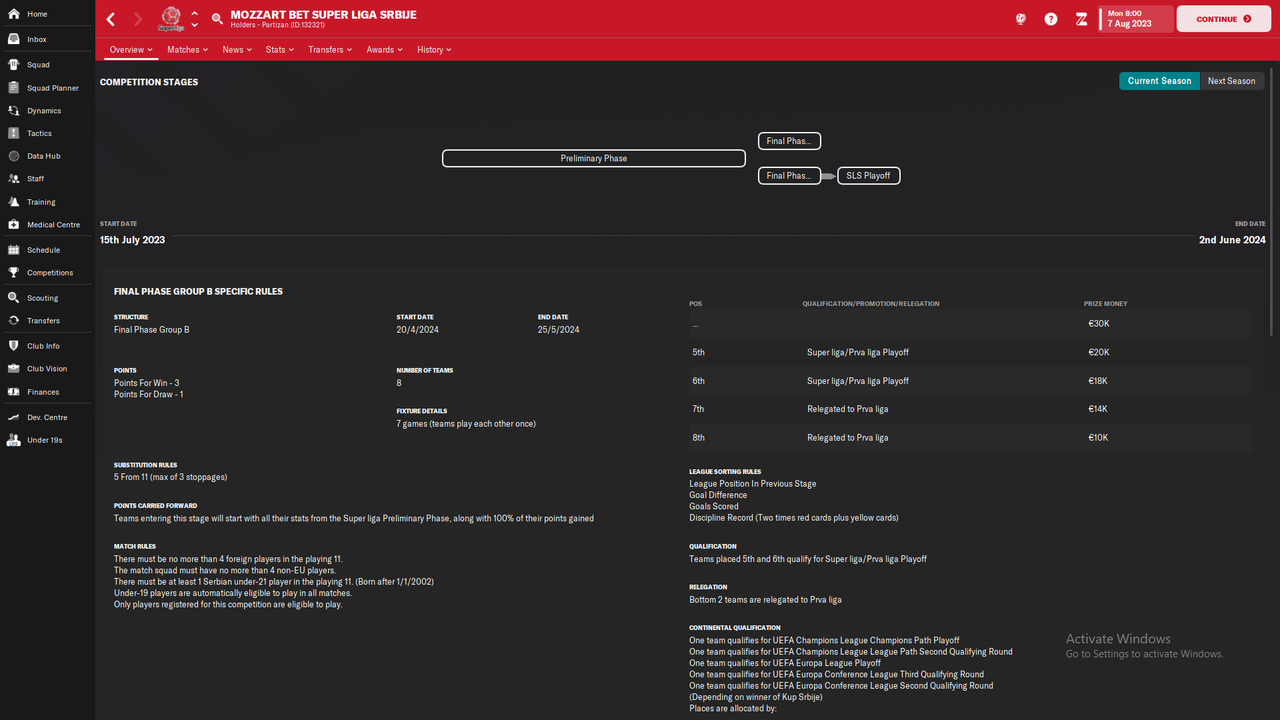Open Club Vision

click(47, 369)
